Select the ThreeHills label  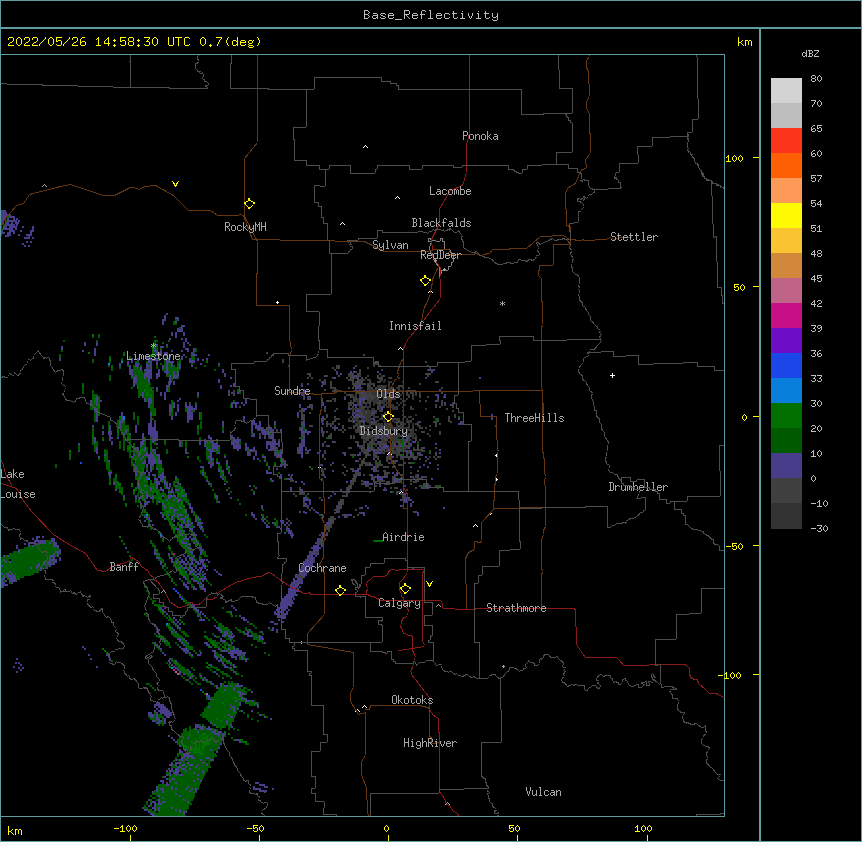(x=534, y=418)
